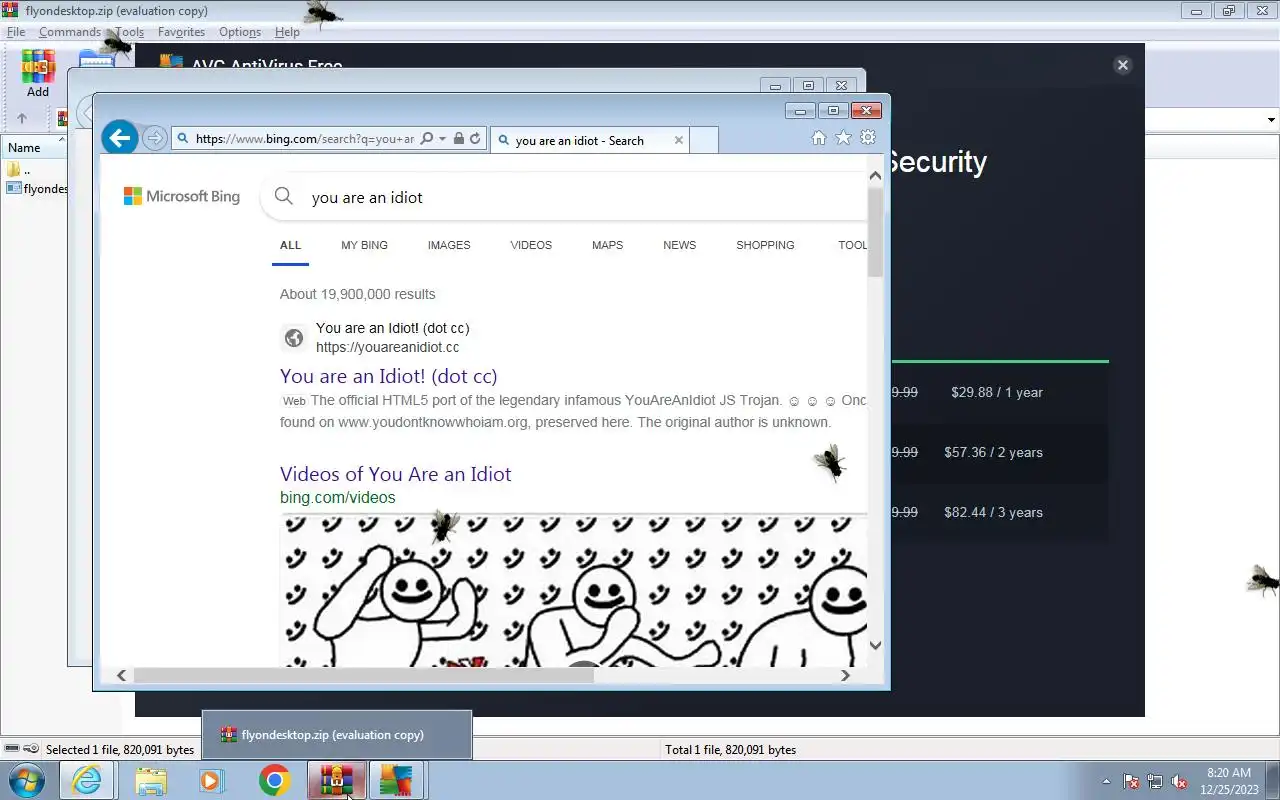Select the Bing ALL results tab
This screenshot has height=800, width=1280.
290,245
